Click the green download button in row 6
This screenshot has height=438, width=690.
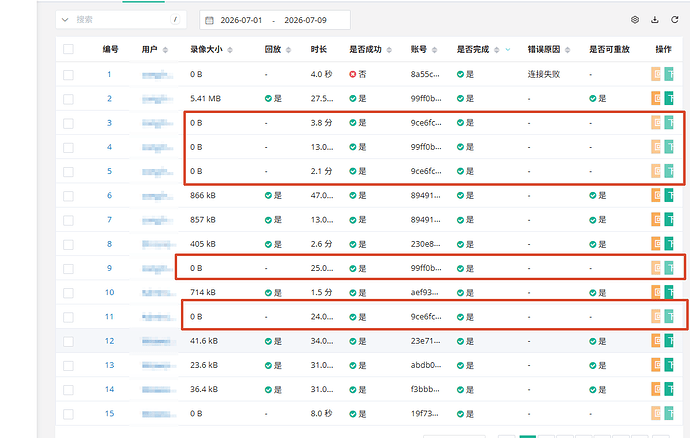point(669,195)
